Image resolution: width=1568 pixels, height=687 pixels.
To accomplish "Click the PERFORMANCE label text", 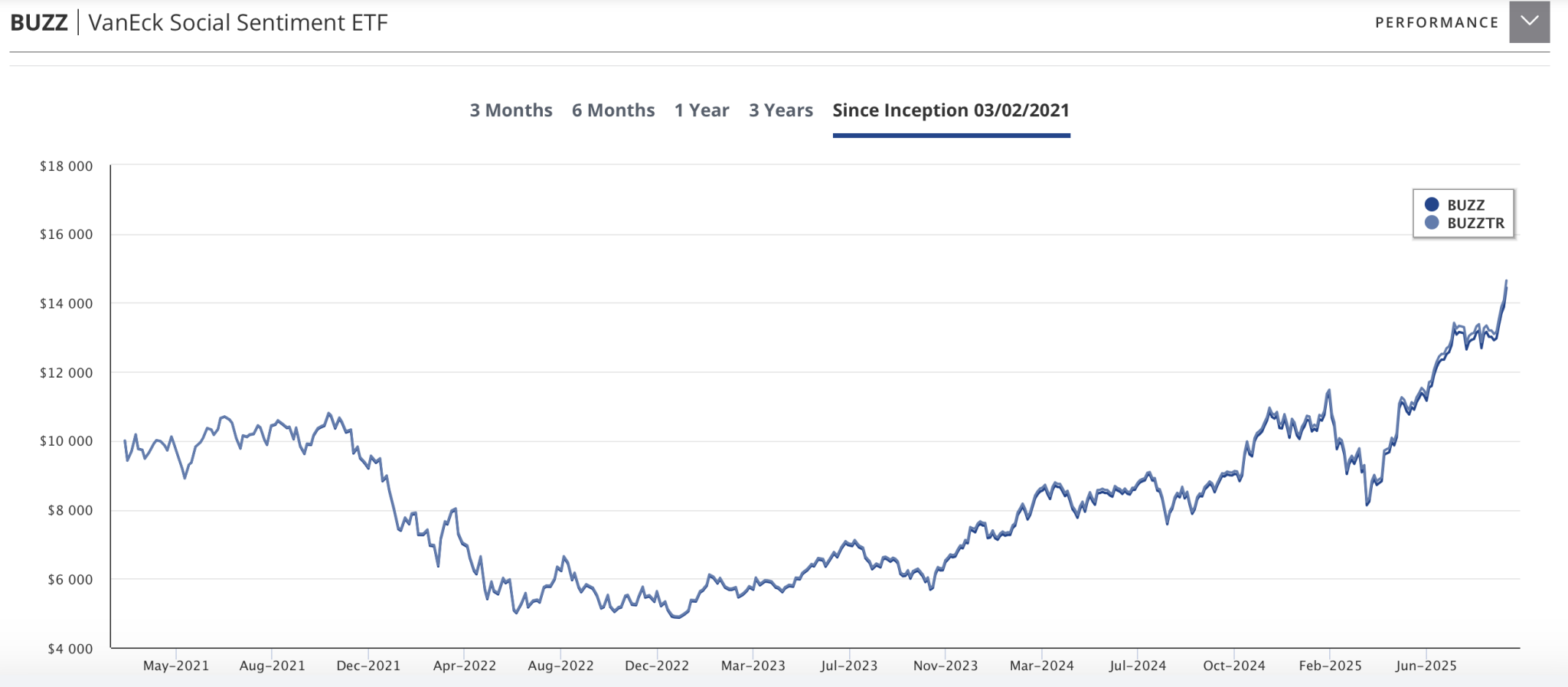I will (1436, 22).
